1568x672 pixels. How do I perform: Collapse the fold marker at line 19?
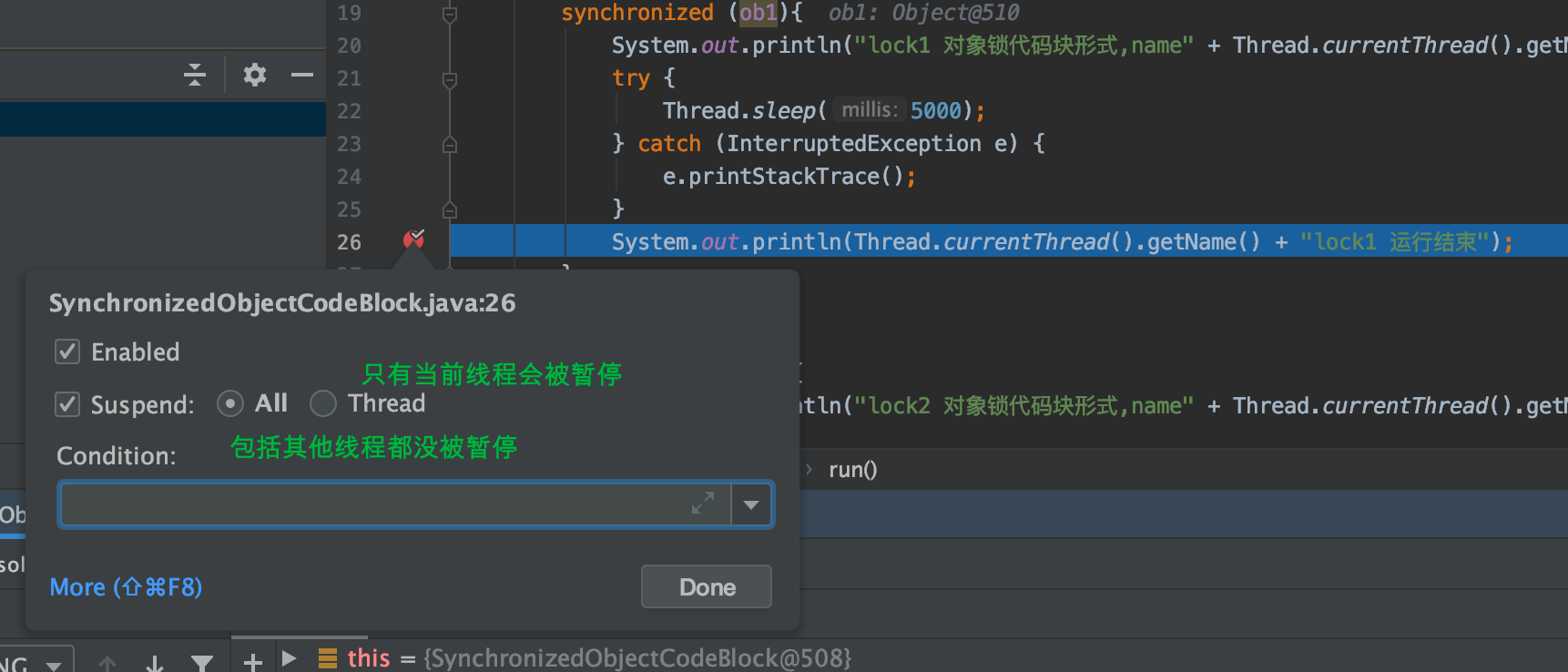coord(449,14)
